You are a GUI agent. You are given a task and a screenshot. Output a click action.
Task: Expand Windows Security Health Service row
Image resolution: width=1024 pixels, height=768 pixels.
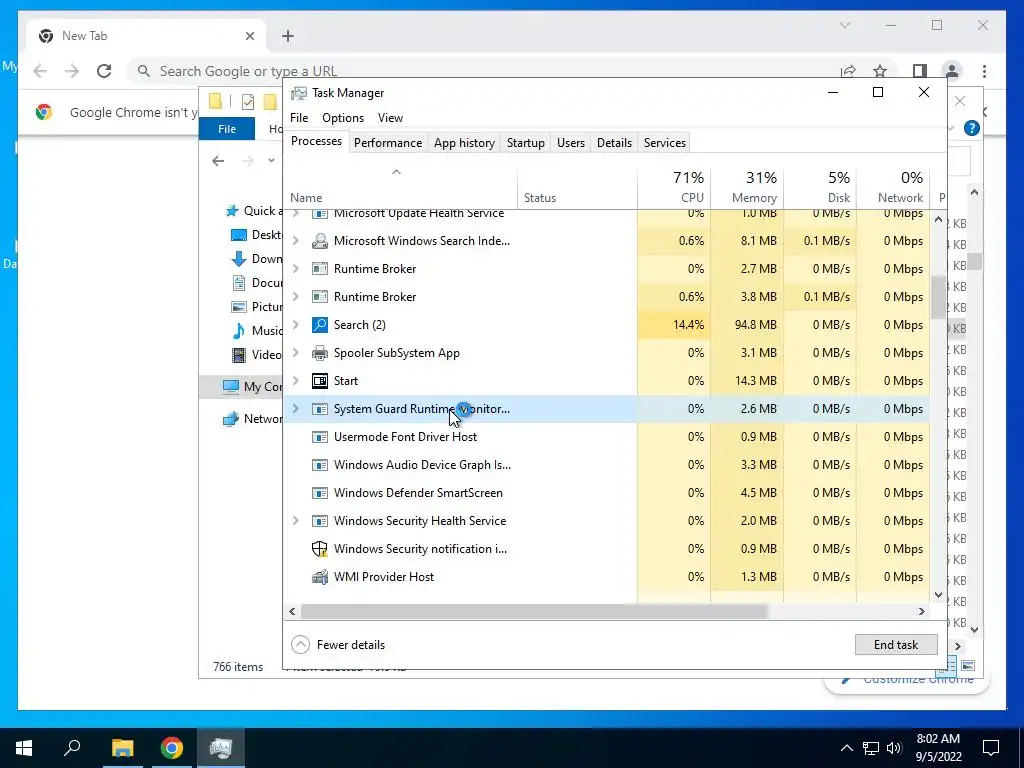(295, 521)
